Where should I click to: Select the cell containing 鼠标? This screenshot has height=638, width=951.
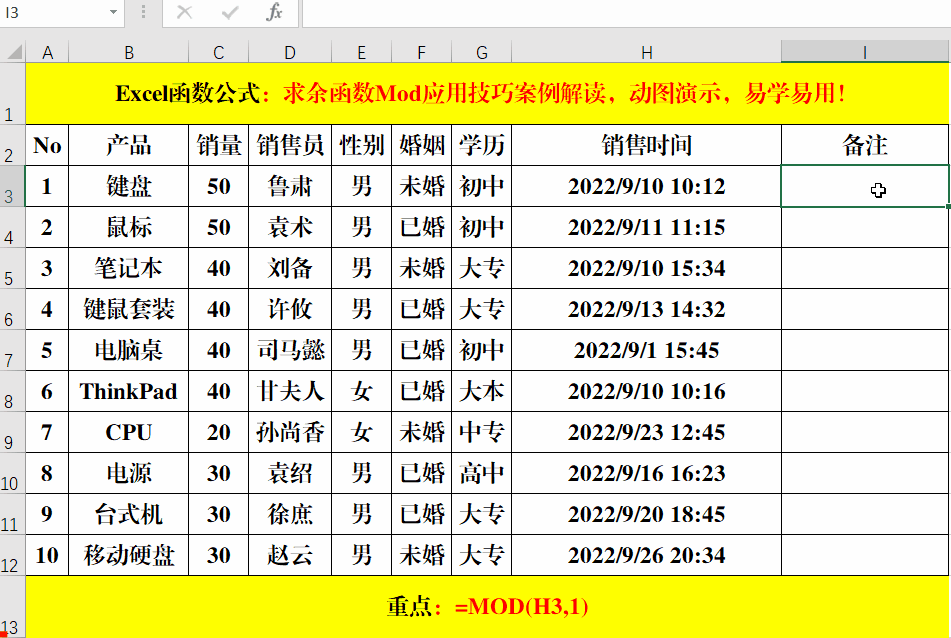[129, 227]
